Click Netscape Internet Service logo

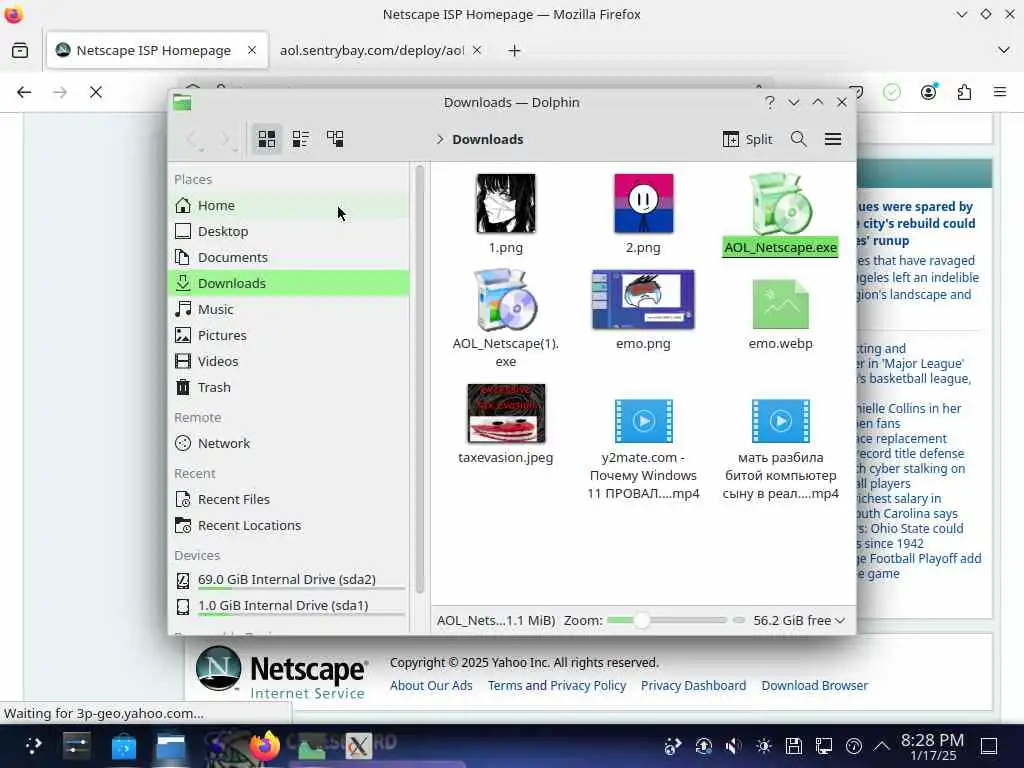[282, 673]
